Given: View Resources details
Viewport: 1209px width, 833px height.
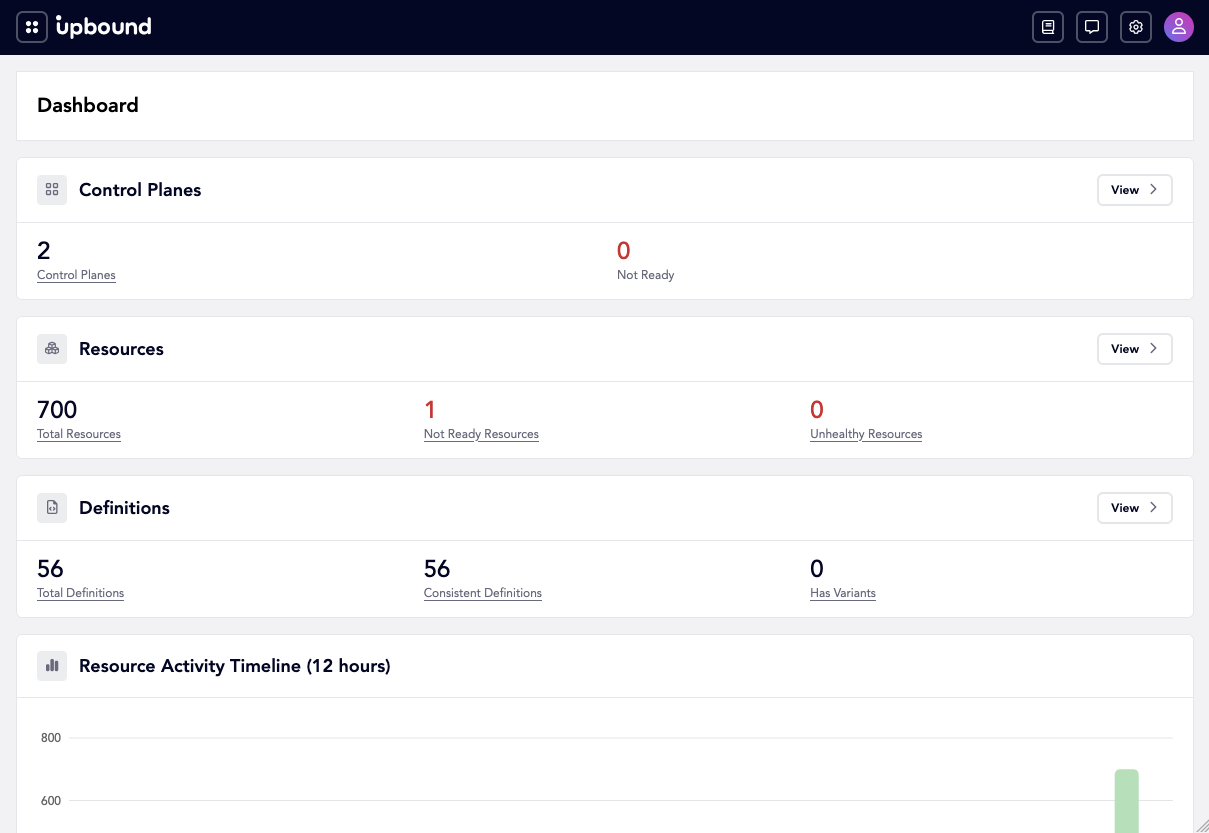Looking at the screenshot, I should pos(1135,349).
